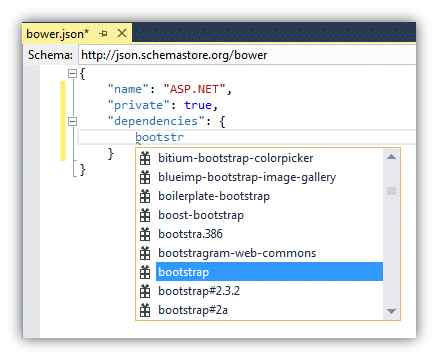Screen dimensions: 438x360
Task: Click the "ASP.NET" string value
Action: tap(195, 89)
